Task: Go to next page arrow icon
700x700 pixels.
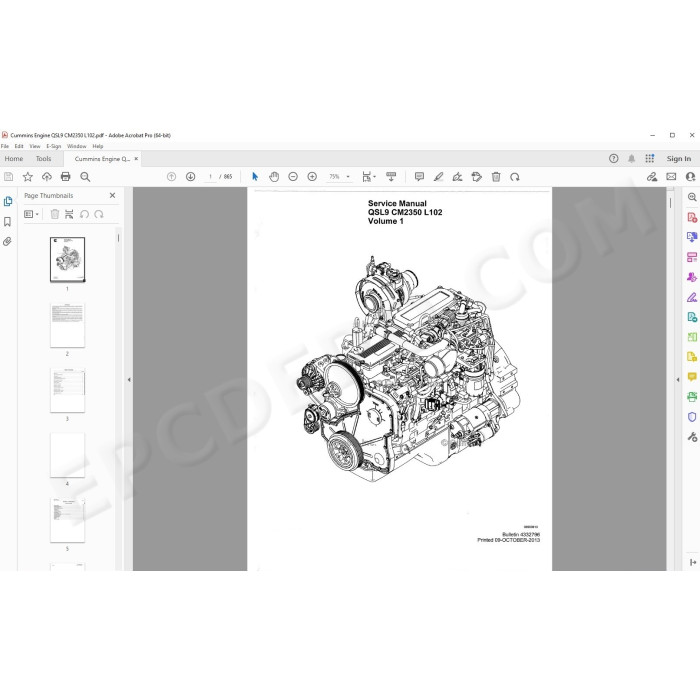Action: click(191, 177)
